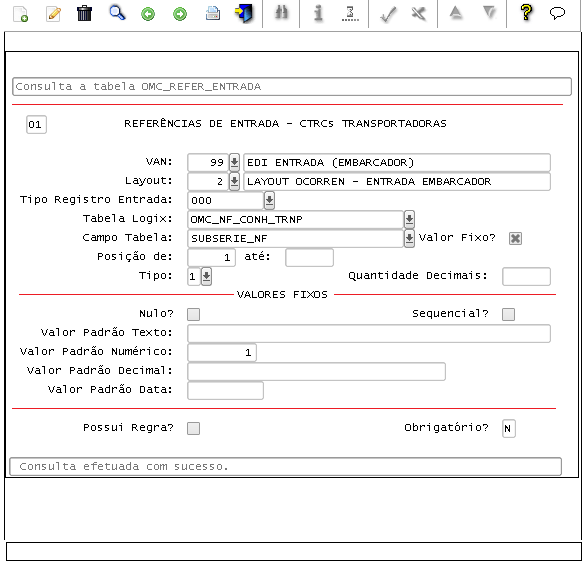Viewport: 585px width, 565px height.
Task: Click the Valor Padrão Numérico field
Action: [222, 352]
